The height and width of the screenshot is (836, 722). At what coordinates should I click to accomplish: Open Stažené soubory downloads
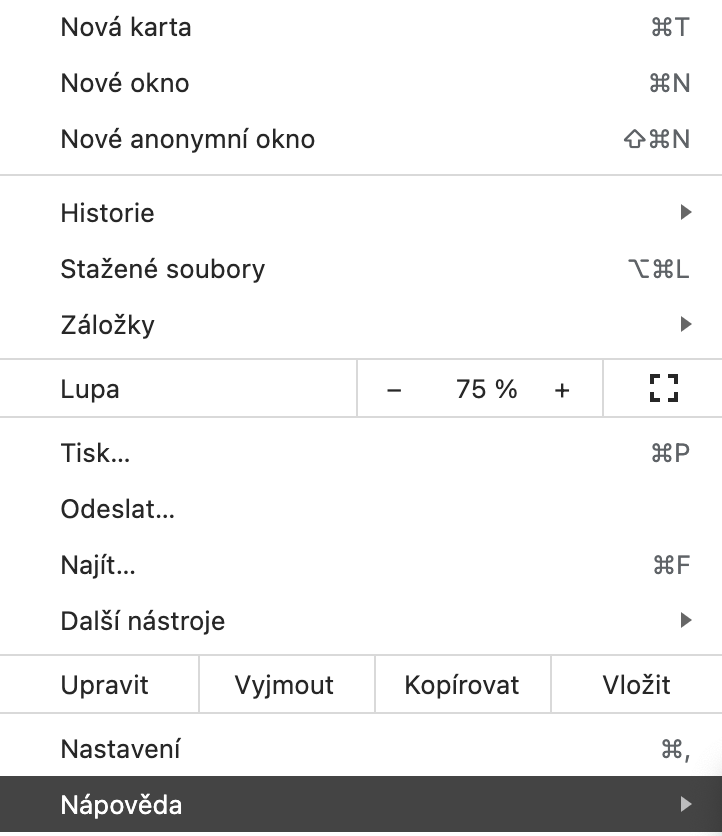[x=163, y=269]
